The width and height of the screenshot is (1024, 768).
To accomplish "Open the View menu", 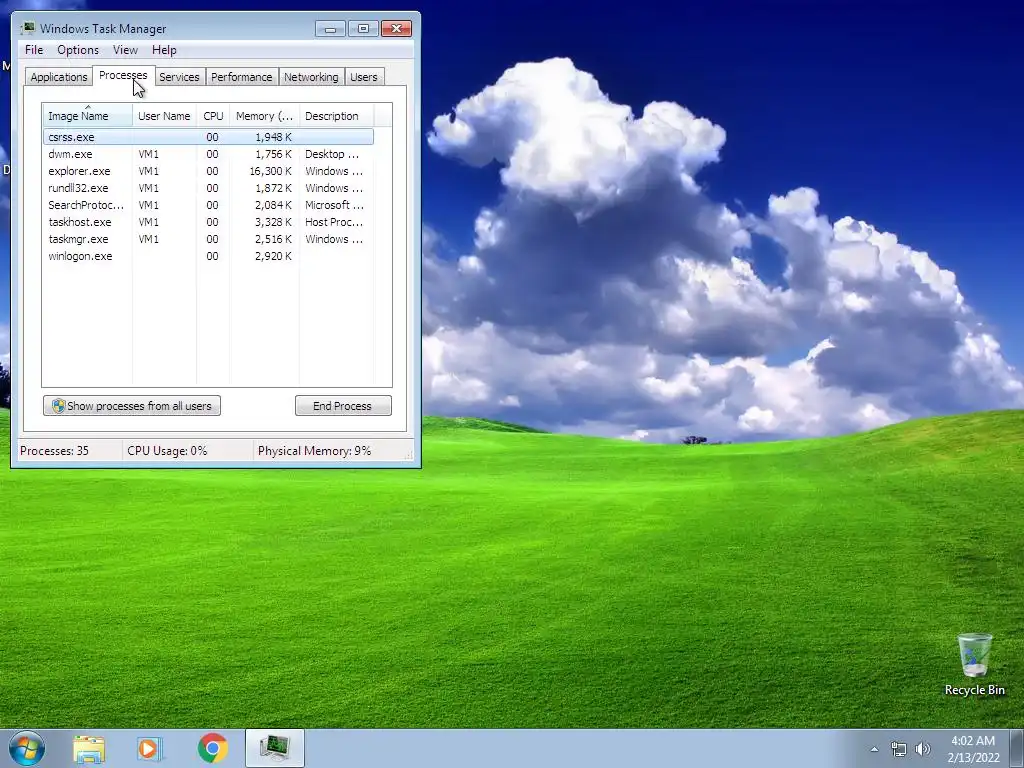I will (125, 50).
